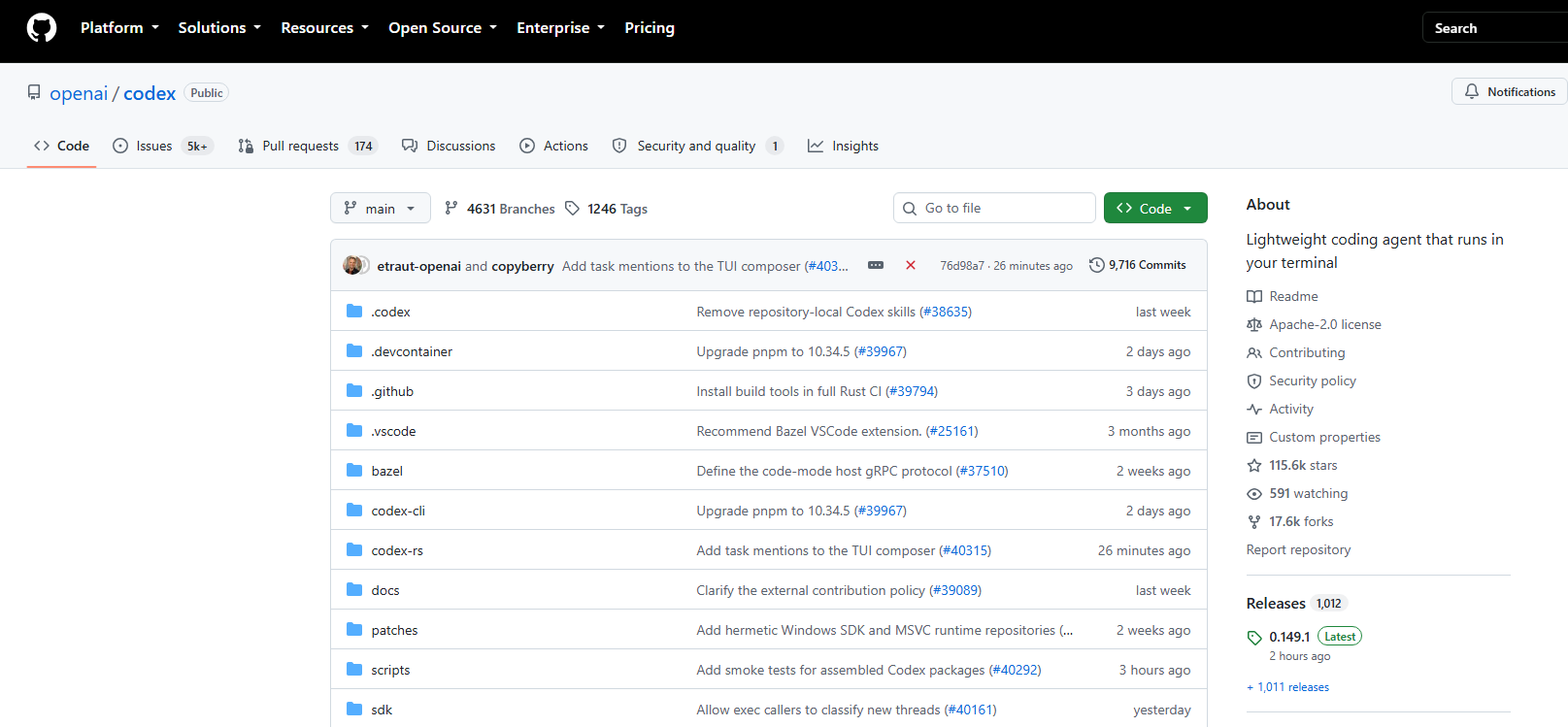The width and height of the screenshot is (1568, 727).
Task: Click the bazel folder icon
Action: pos(354,471)
